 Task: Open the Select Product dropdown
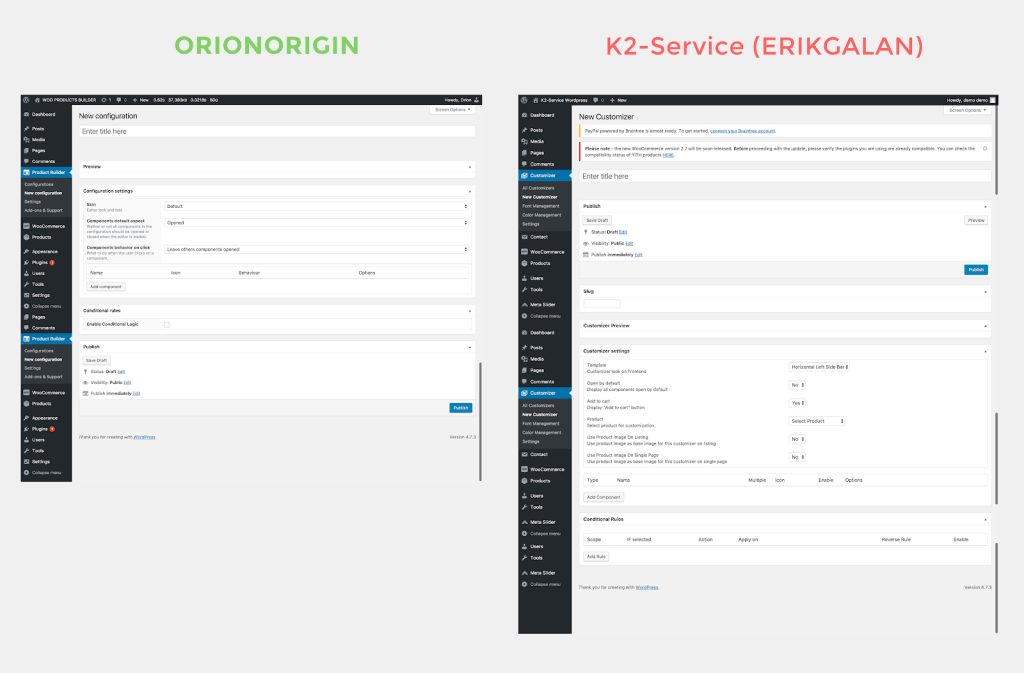click(817, 421)
